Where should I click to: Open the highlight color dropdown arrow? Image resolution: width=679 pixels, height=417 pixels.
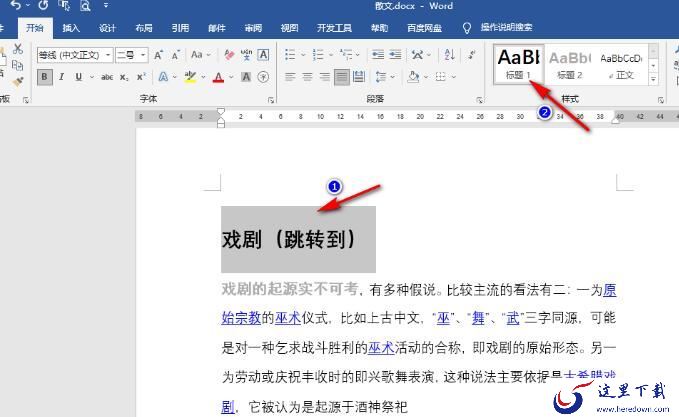click(203, 77)
